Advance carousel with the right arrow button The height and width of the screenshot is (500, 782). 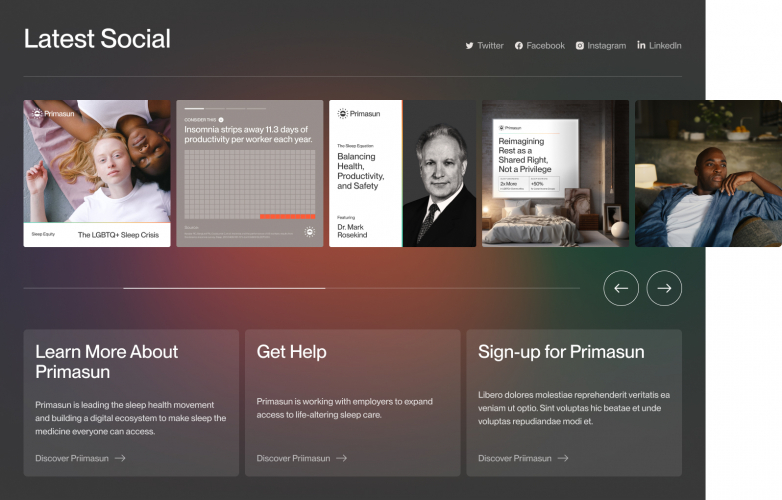click(664, 288)
